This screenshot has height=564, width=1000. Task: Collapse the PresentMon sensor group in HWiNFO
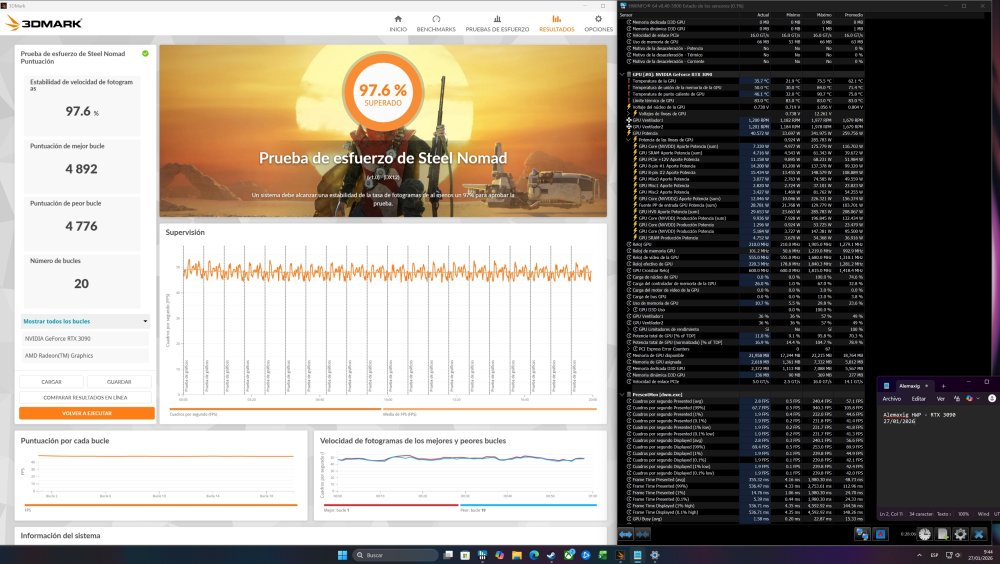pos(622,394)
